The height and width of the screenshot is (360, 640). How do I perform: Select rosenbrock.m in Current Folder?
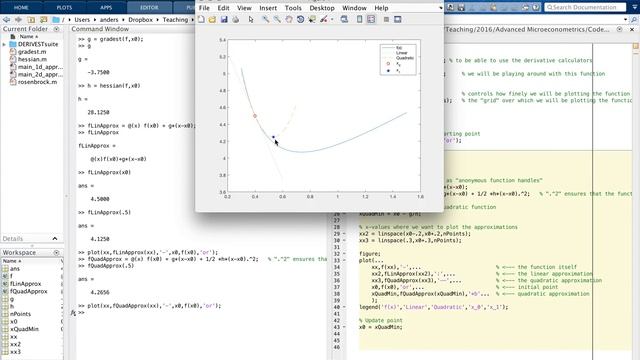(x=37, y=82)
